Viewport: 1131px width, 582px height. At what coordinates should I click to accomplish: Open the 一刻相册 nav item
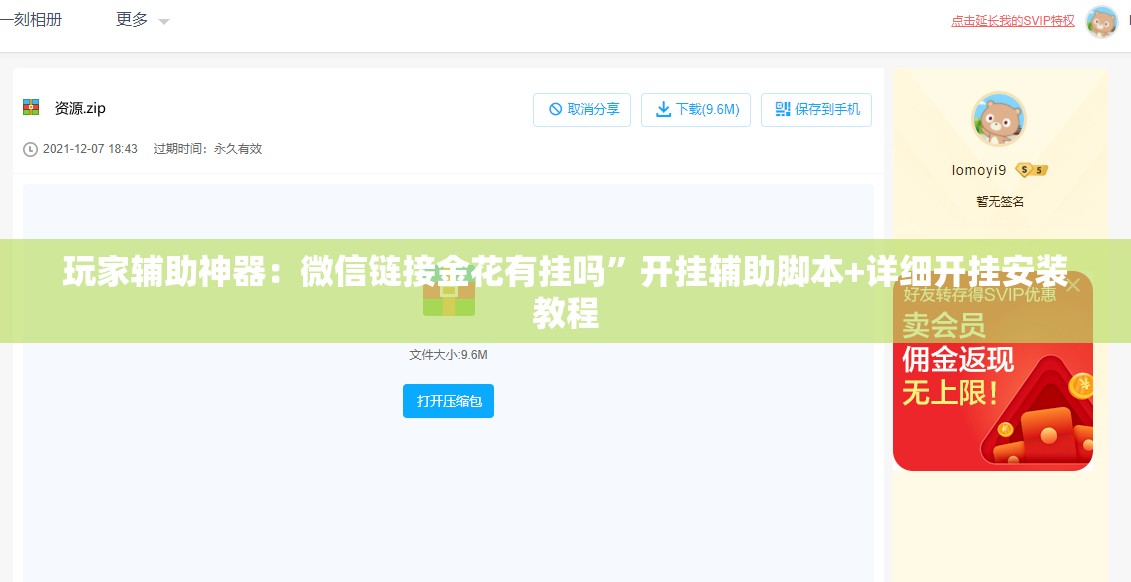point(30,19)
